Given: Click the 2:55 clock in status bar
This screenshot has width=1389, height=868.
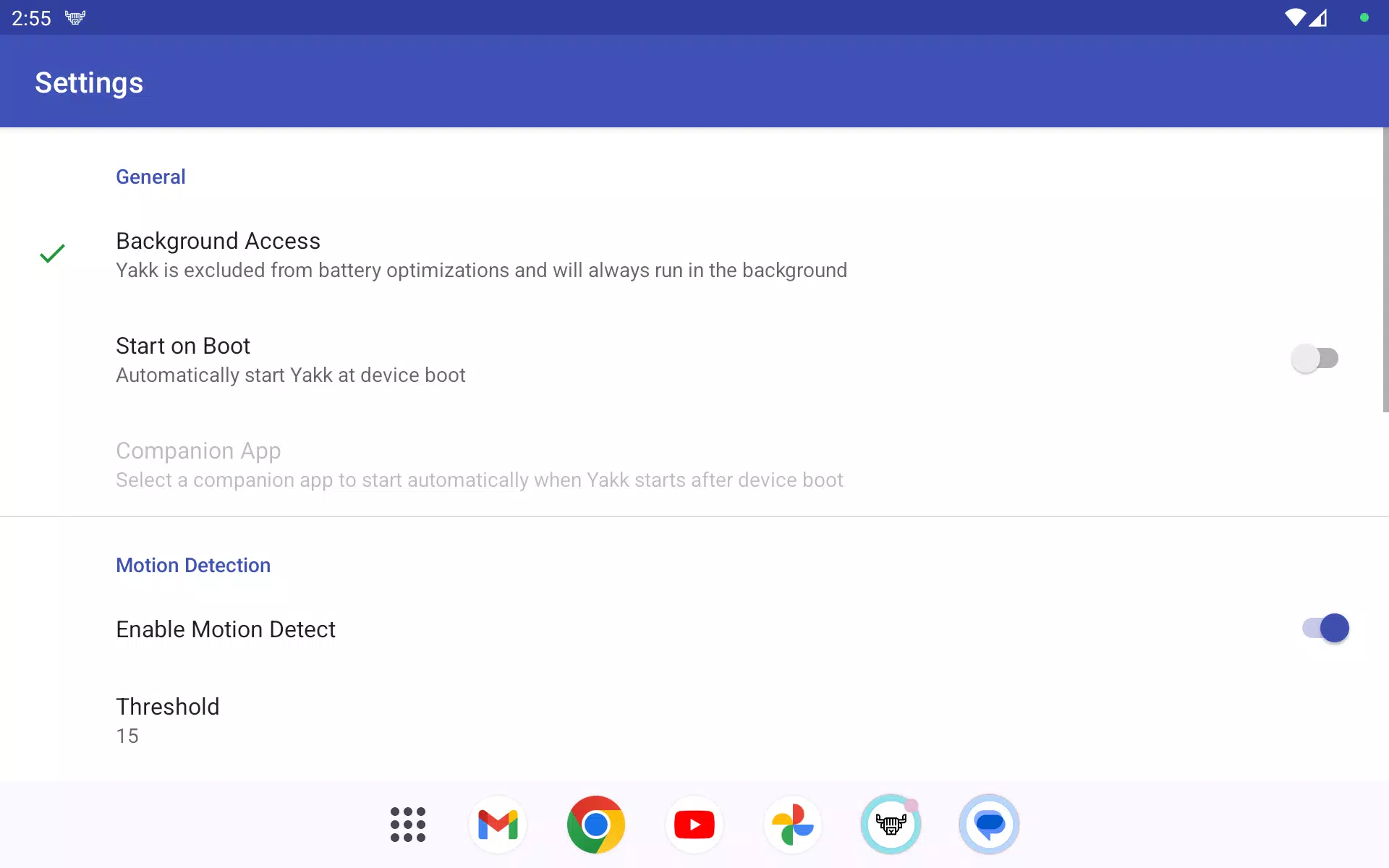Looking at the screenshot, I should pyautogui.click(x=32, y=18).
